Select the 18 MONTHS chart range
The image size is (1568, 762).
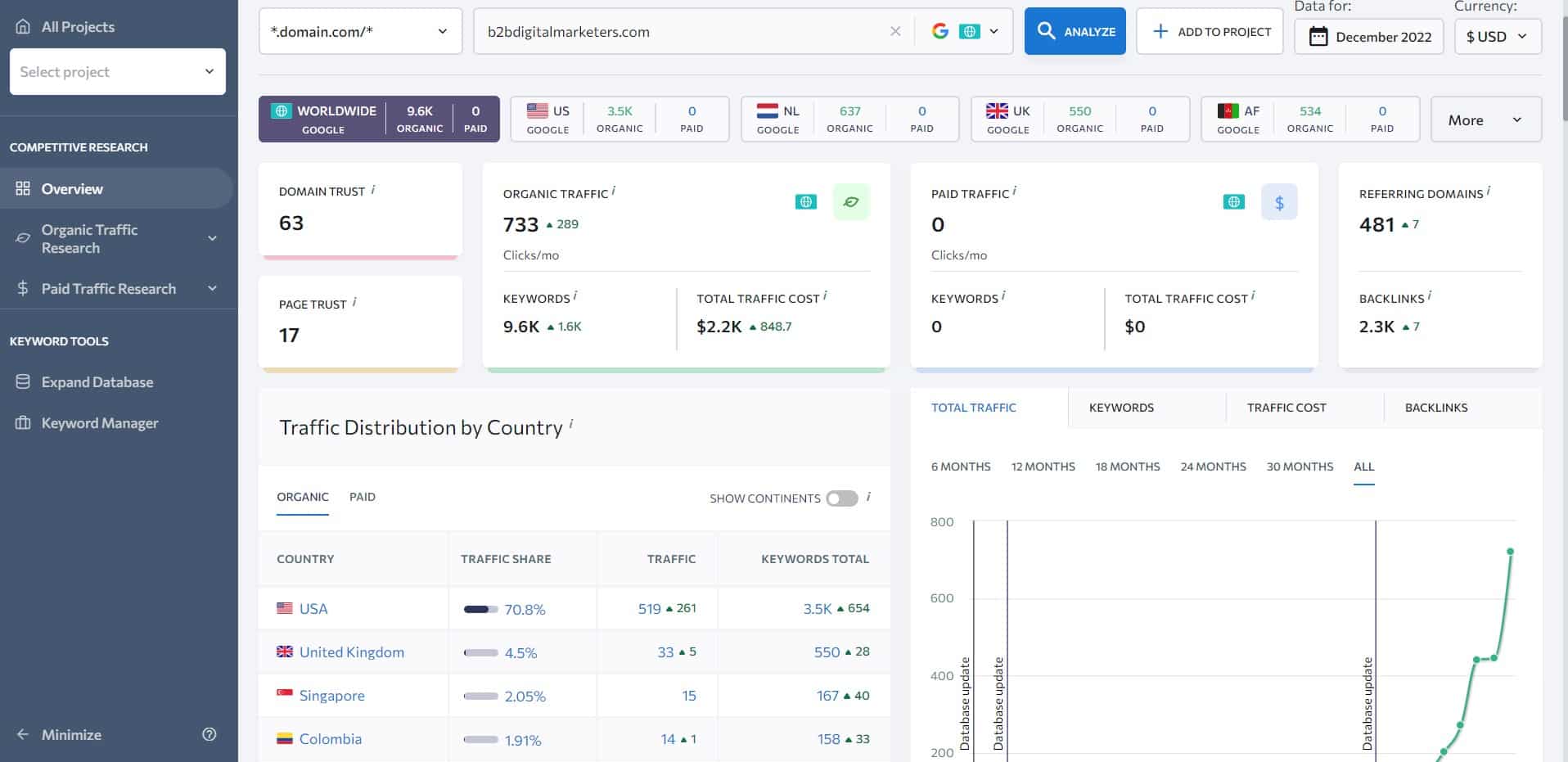pyautogui.click(x=1128, y=467)
